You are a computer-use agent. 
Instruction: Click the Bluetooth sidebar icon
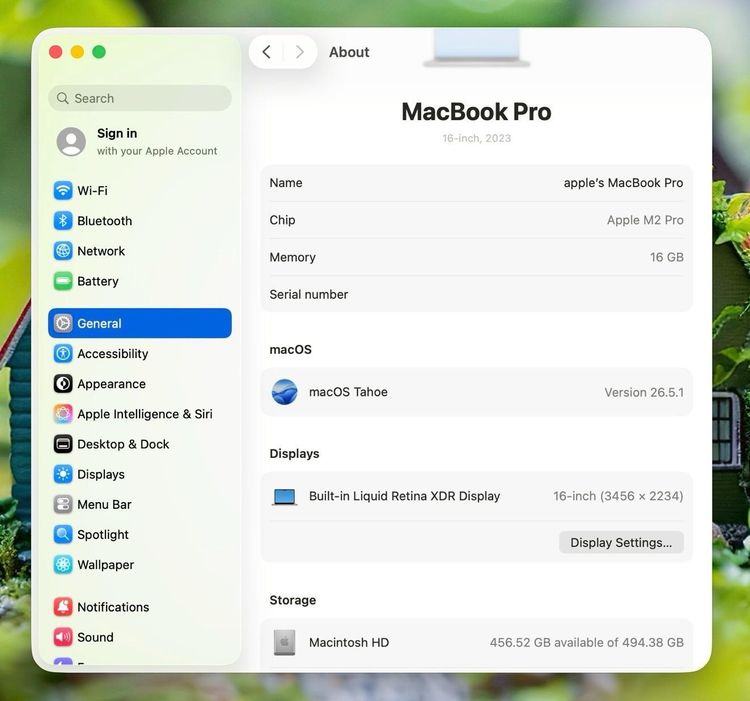coord(63,220)
